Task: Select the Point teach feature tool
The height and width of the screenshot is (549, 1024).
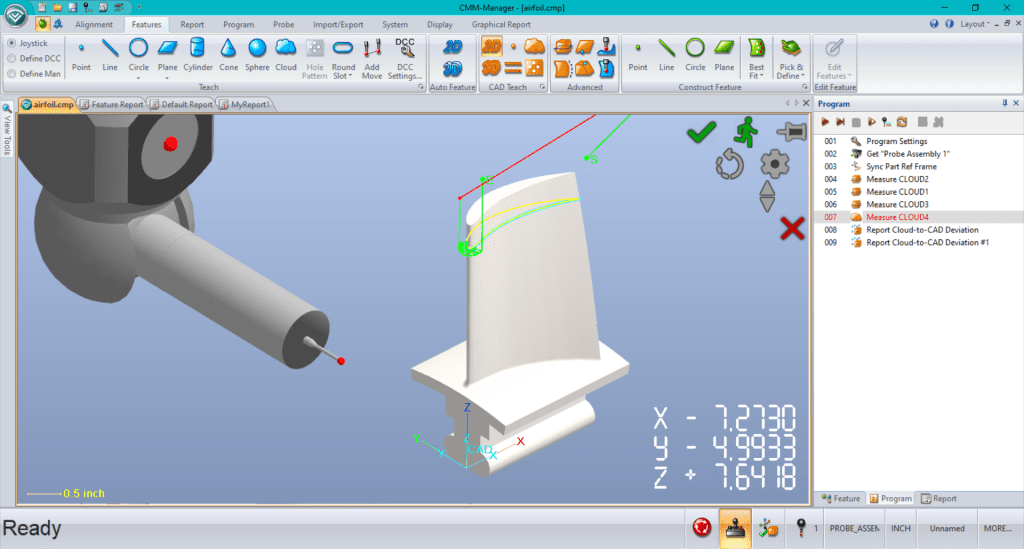Action: [x=81, y=57]
